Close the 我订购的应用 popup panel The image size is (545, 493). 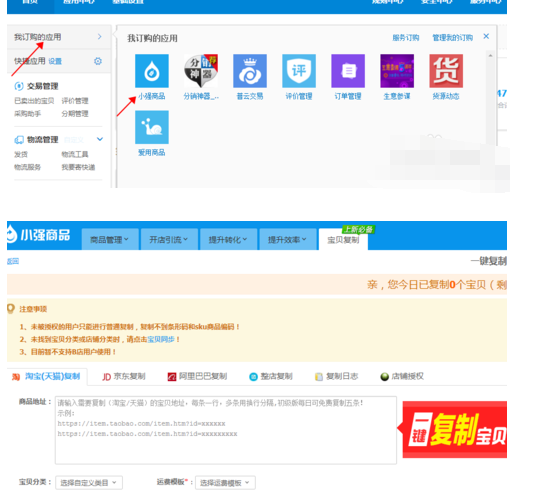pyautogui.click(x=486, y=36)
